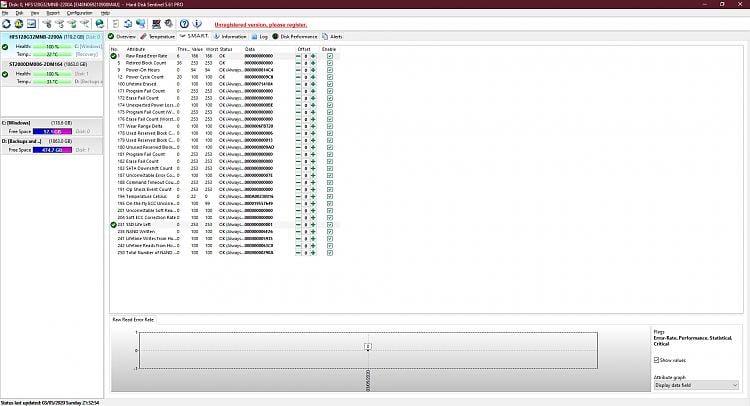The image size is (750, 406).
Task: Toggle the Enable checkbox for 177 Wear Range Delta
Action: [330, 126]
